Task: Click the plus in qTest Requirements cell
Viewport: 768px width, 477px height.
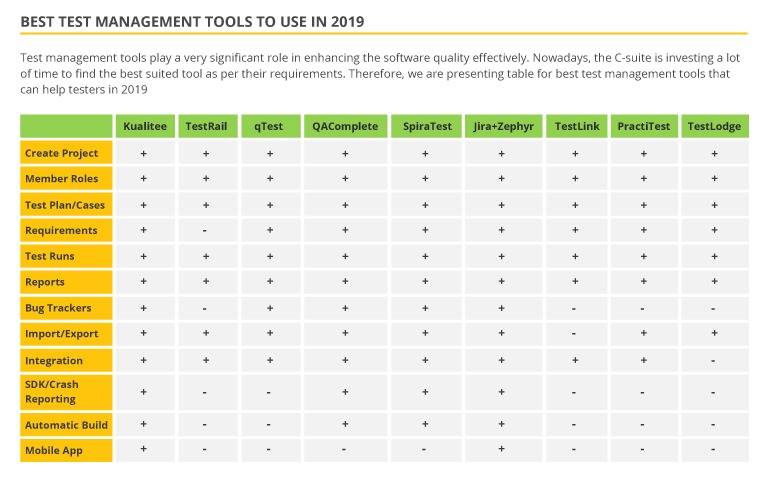Action: [x=270, y=230]
